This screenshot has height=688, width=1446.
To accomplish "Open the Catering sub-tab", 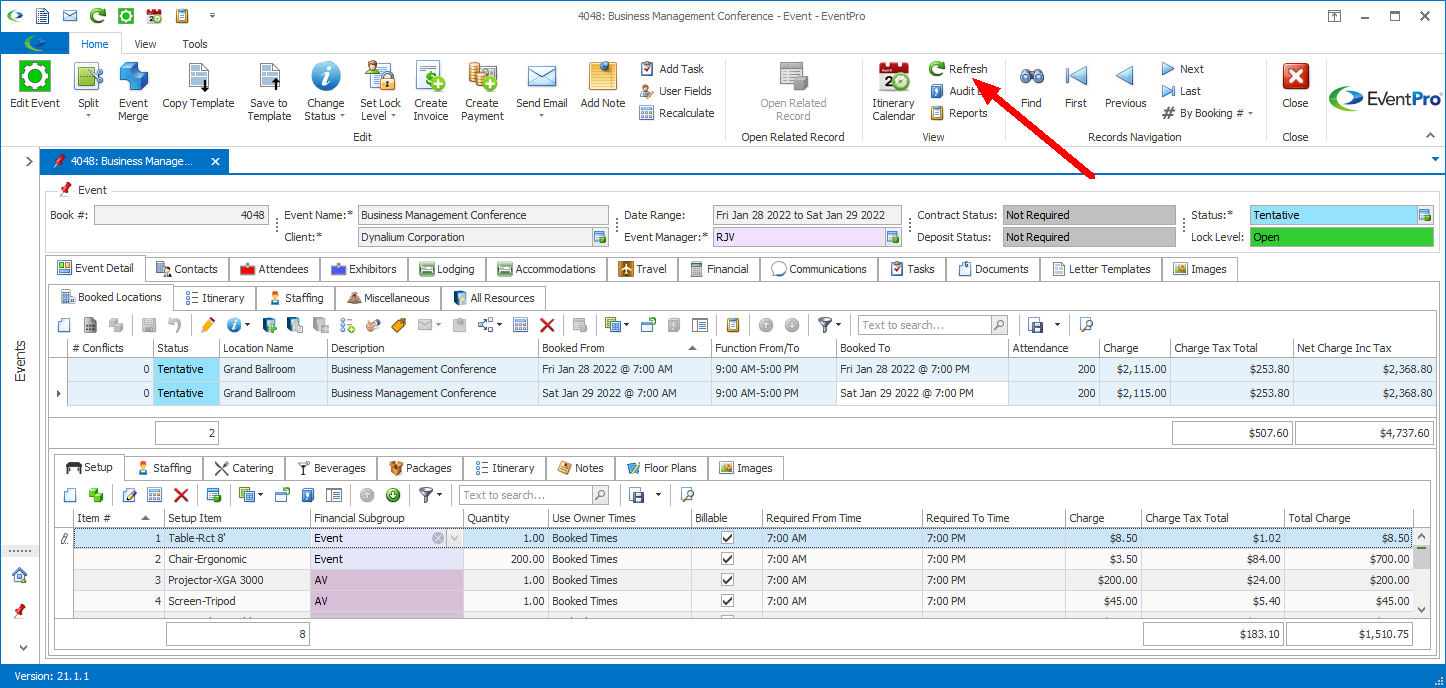I will [244, 468].
